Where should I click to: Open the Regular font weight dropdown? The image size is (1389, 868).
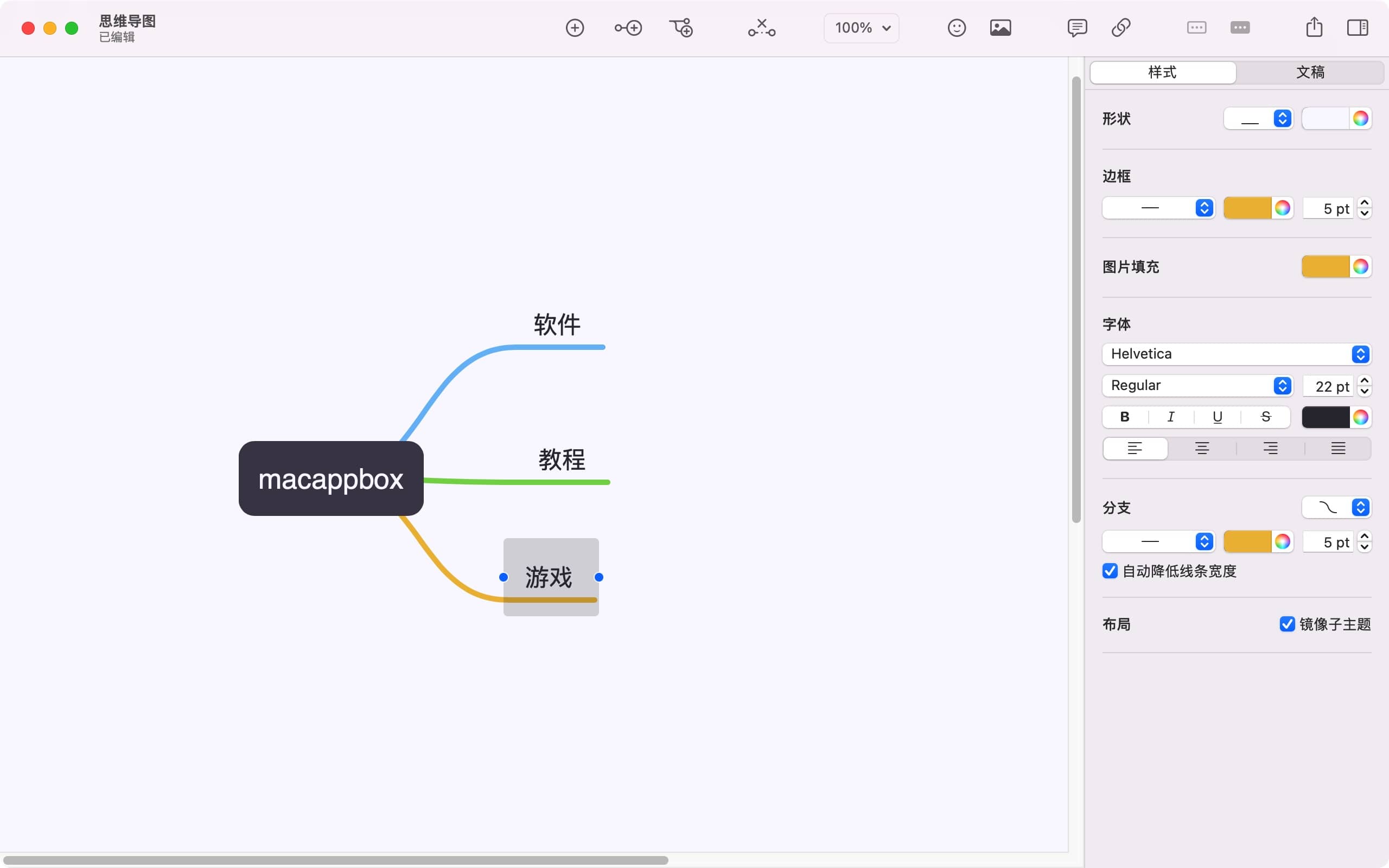[x=1197, y=386]
